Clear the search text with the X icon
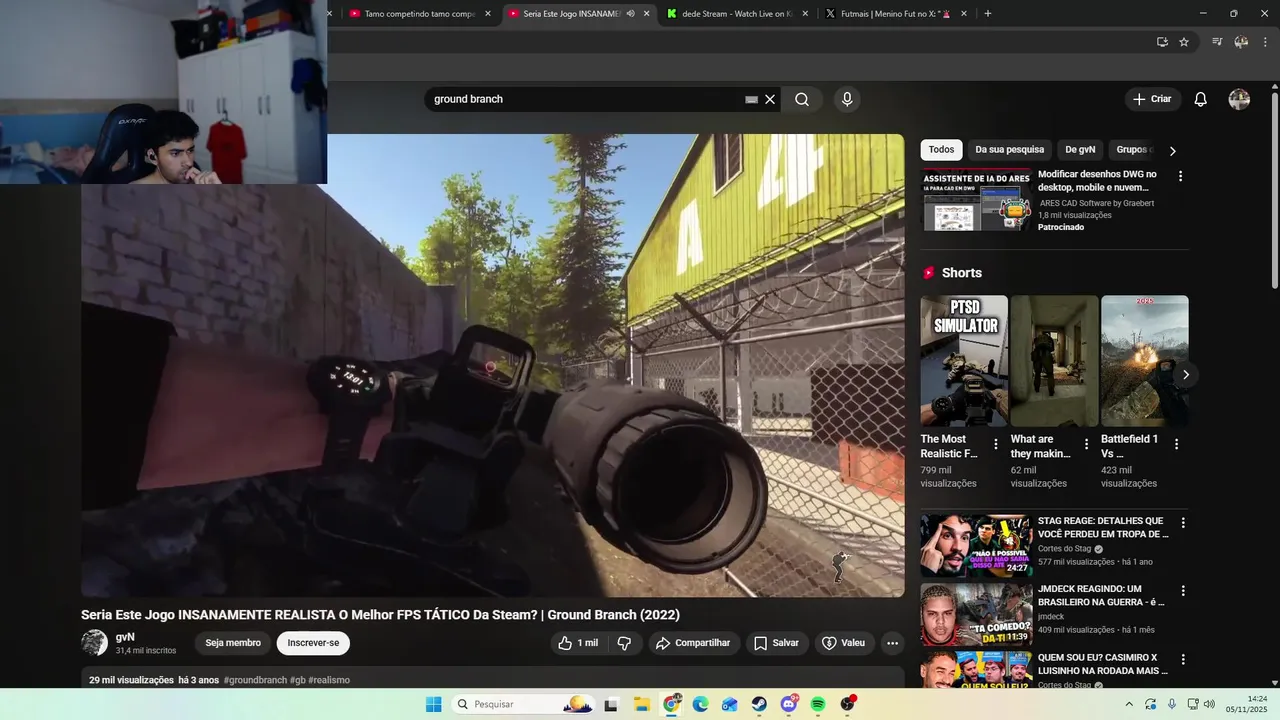The width and height of the screenshot is (1280, 720). click(x=770, y=100)
